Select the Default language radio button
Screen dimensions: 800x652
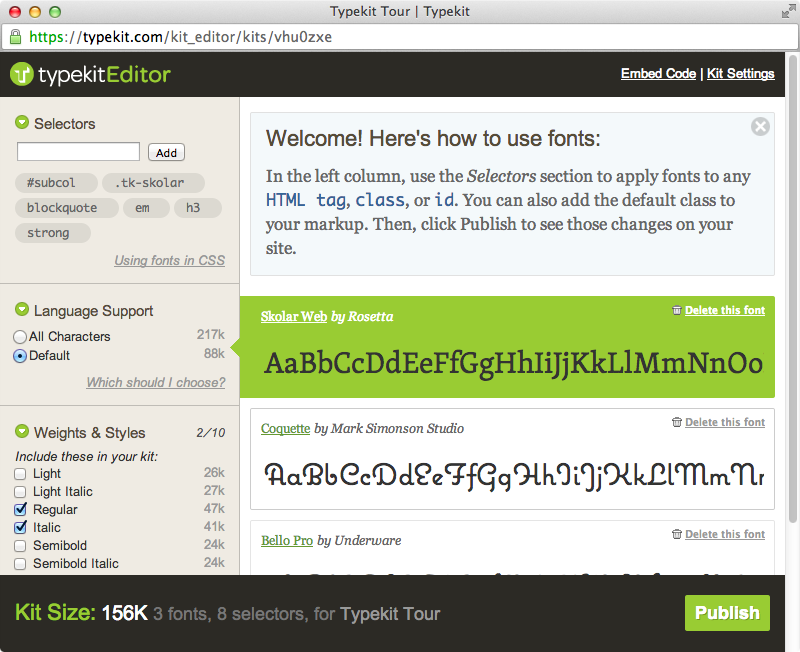point(20,356)
